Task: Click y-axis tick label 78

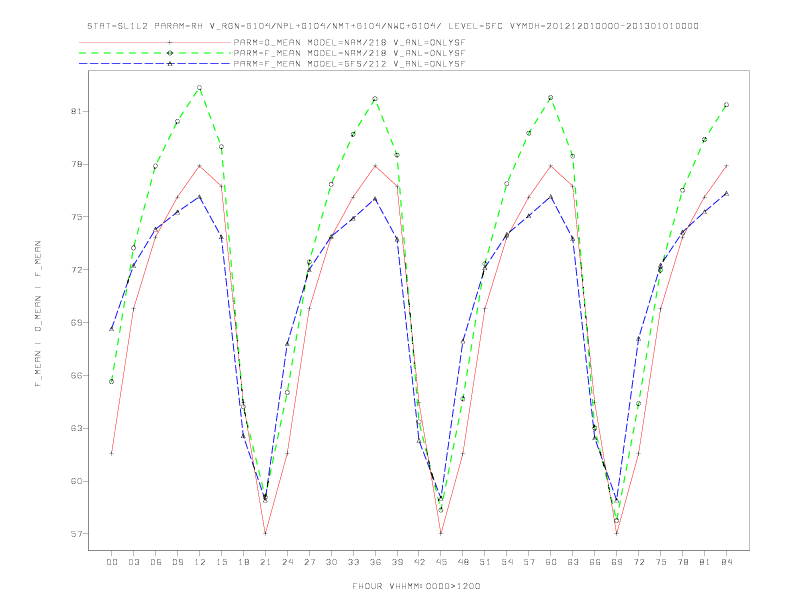Action: (76, 164)
